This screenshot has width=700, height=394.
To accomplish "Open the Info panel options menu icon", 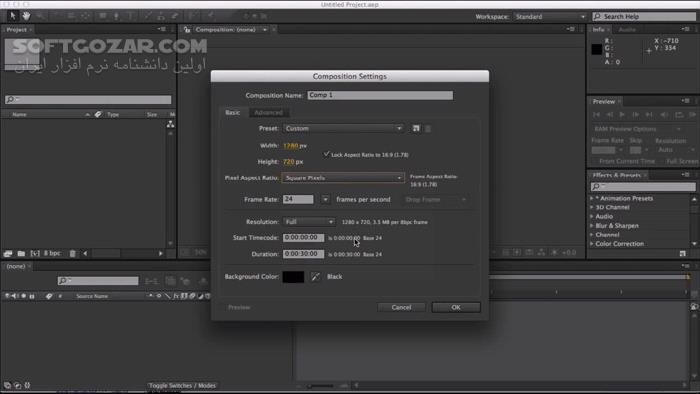I will click(686, 29).
